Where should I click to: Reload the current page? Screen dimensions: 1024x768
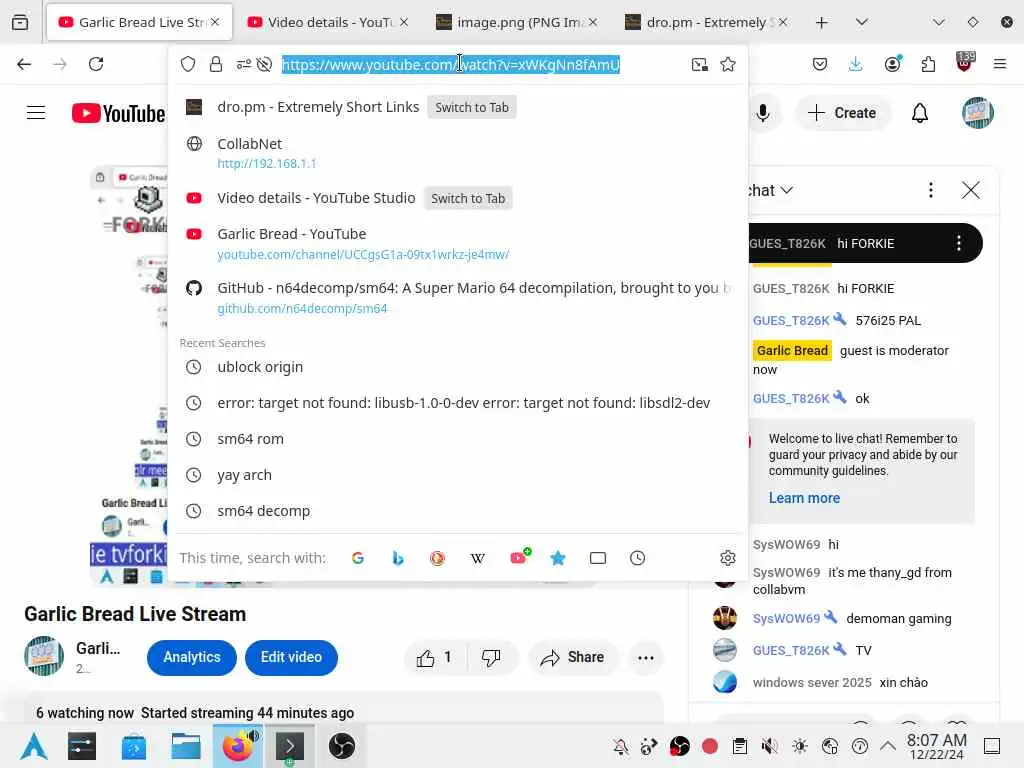(x=96, y=64)
